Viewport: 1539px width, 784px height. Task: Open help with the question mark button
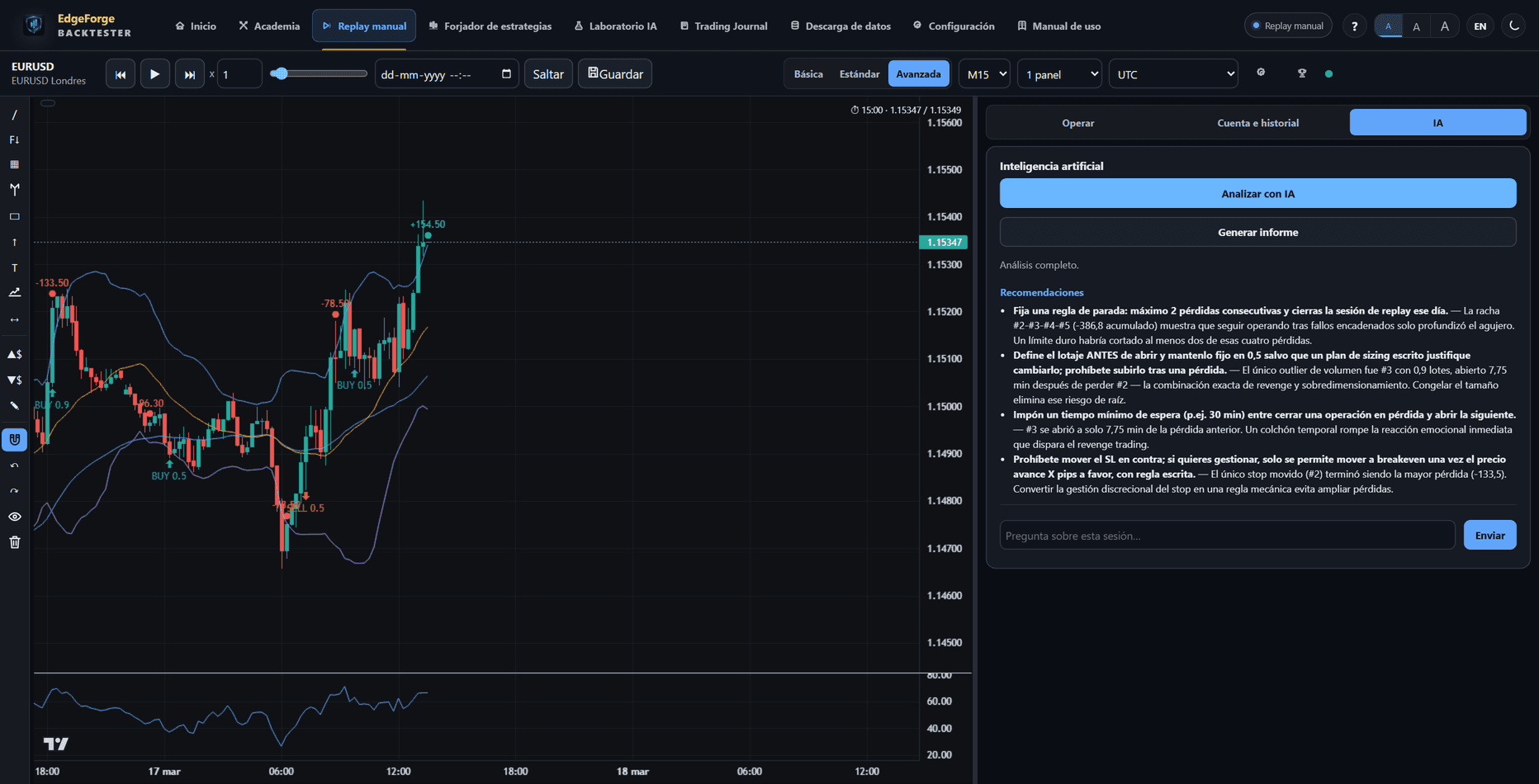(x=1354, y=26)
